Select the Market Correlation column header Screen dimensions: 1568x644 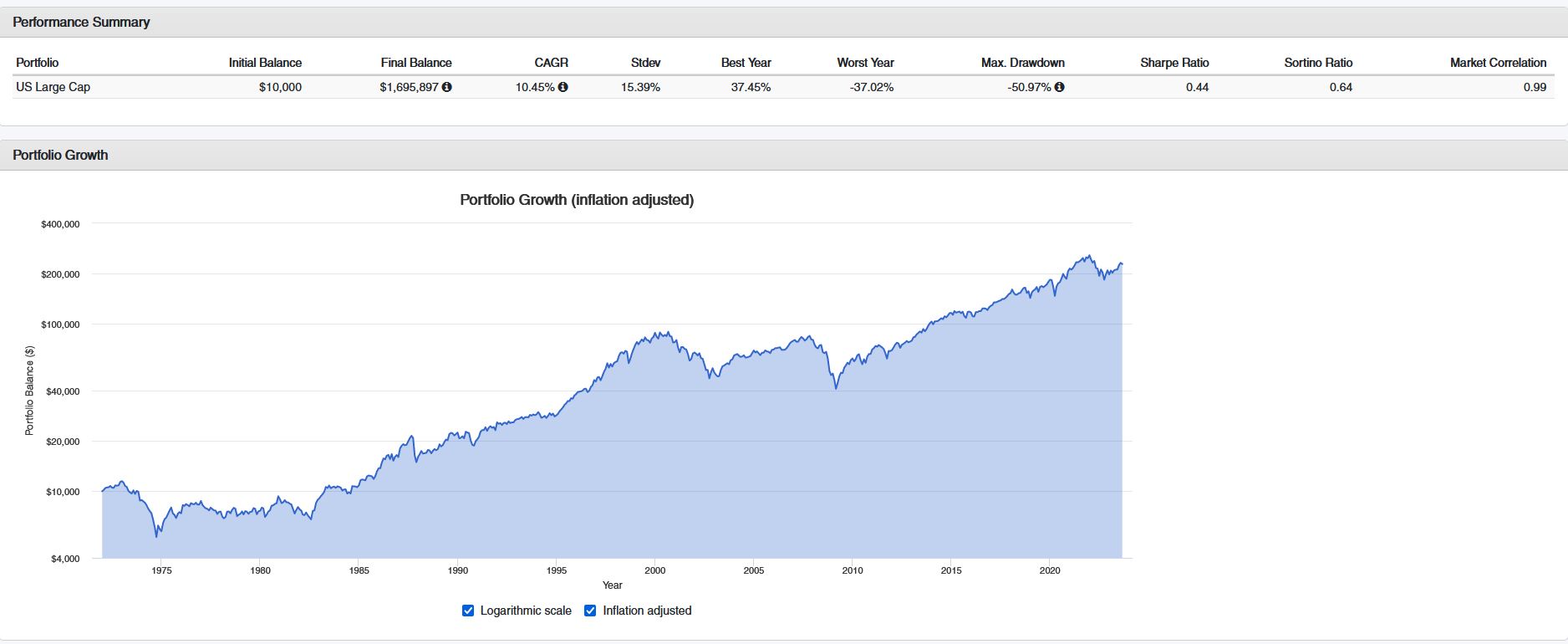[x=1498, y=63]
